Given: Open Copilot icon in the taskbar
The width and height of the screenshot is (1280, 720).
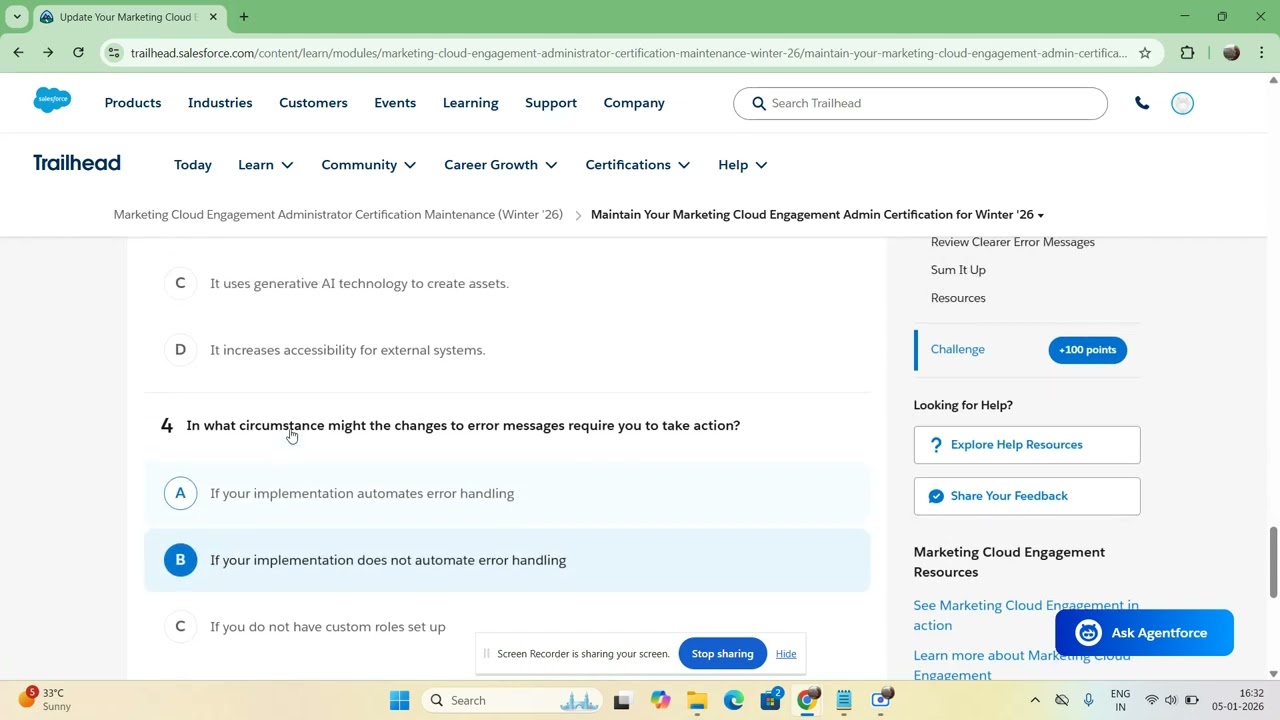Looking at the screenshot, I should pyautogui.click(x=660, y=700).
